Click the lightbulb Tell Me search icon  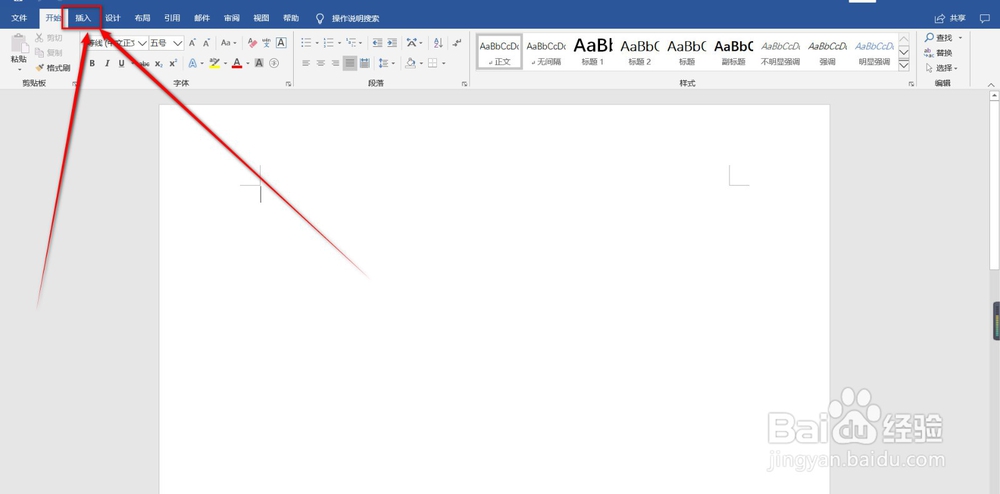pyautogui.click(x=320, y=18)
